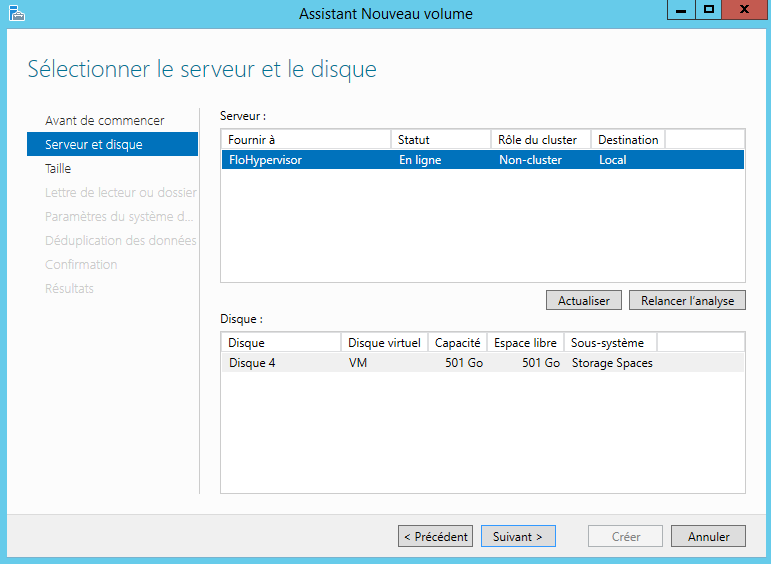
Task: Sort disks by Sous-système column
Action: pyautogui.click(x=610, y=343)
